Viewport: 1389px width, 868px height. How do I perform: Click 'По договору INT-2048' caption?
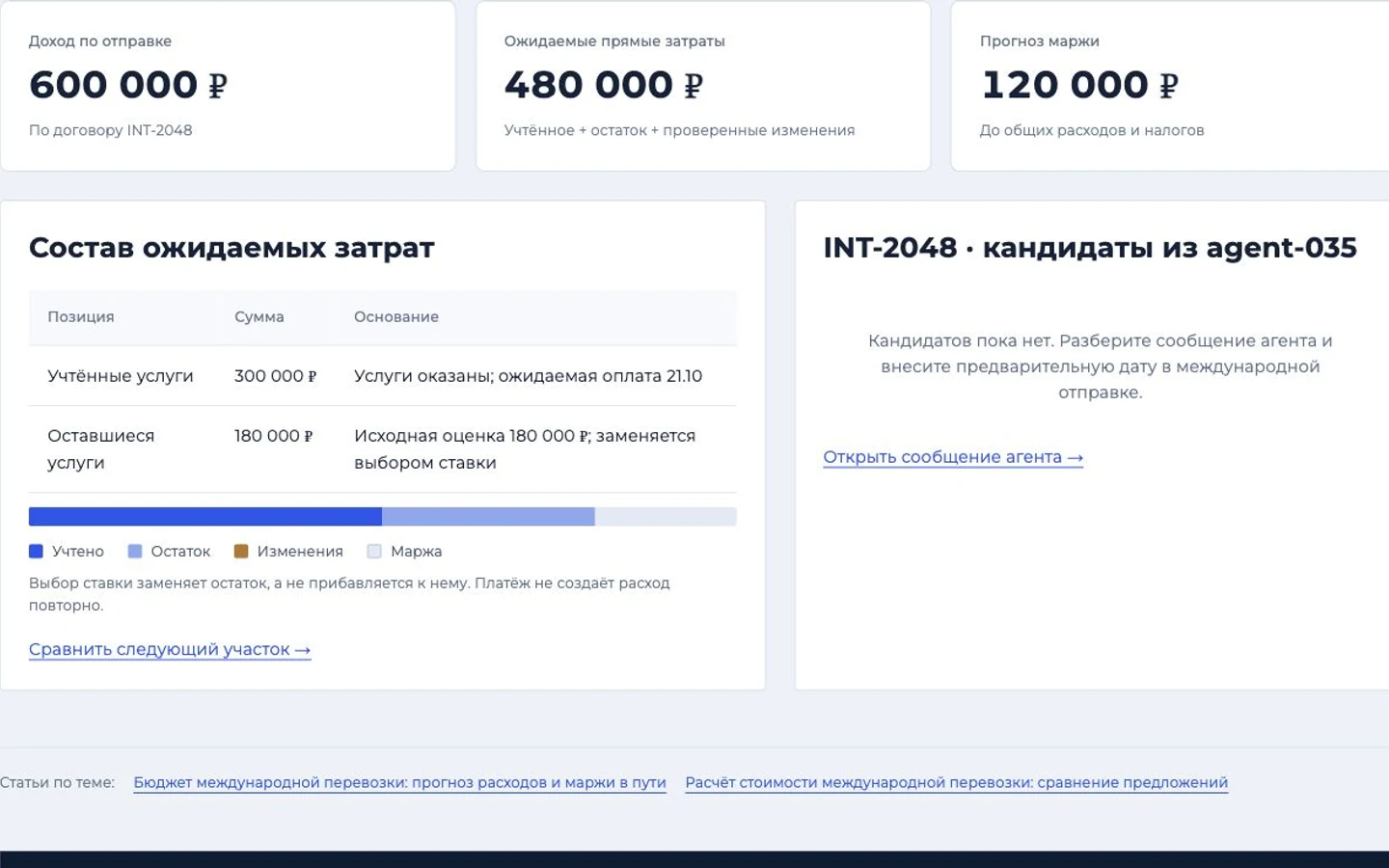[x=111, y=130]
